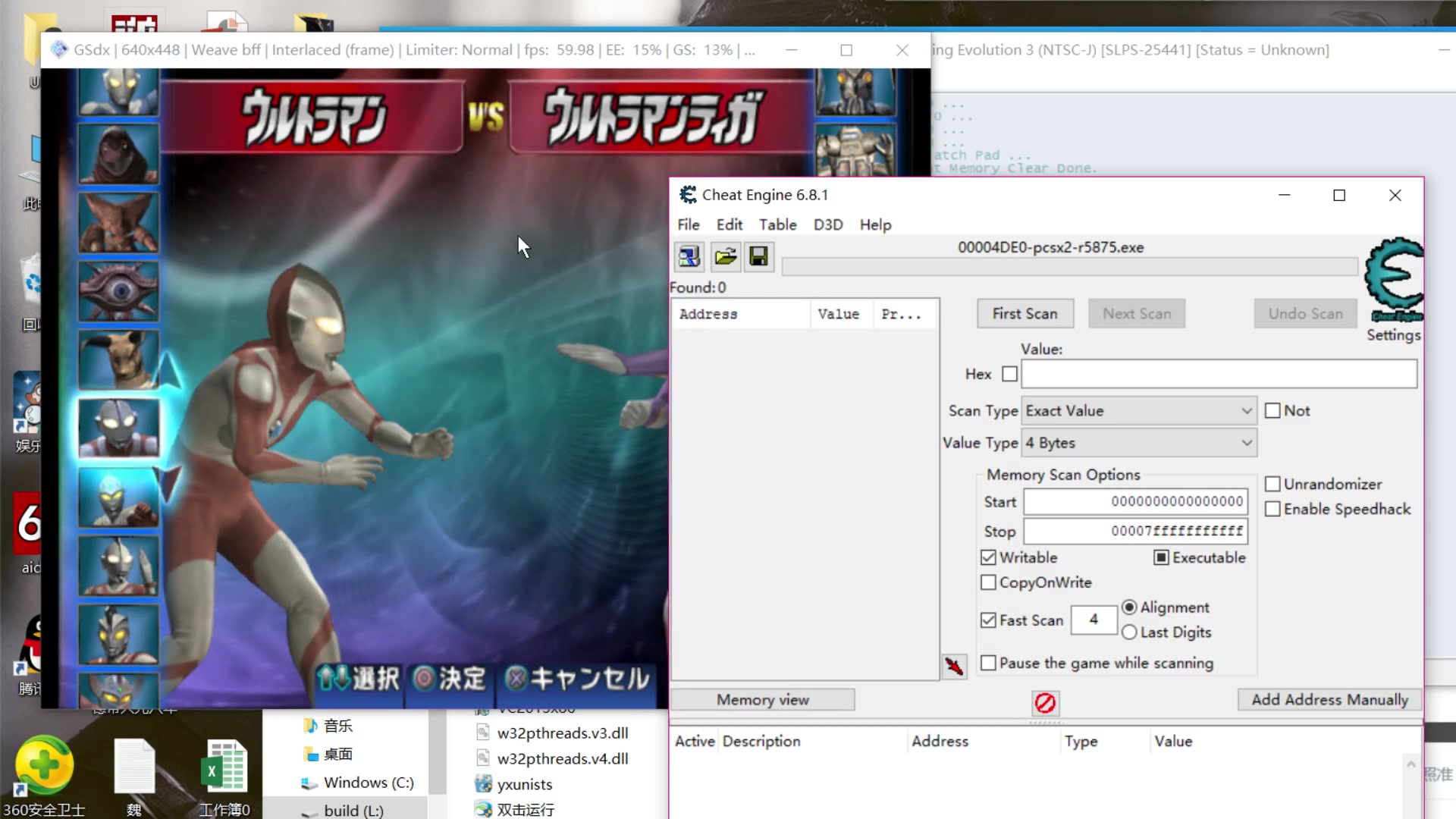Image resolution: width=1456 pixels, height=819 pixels.
Task: Click the open process computer icon
Action: pyautogui.click(x=689, y=256)
